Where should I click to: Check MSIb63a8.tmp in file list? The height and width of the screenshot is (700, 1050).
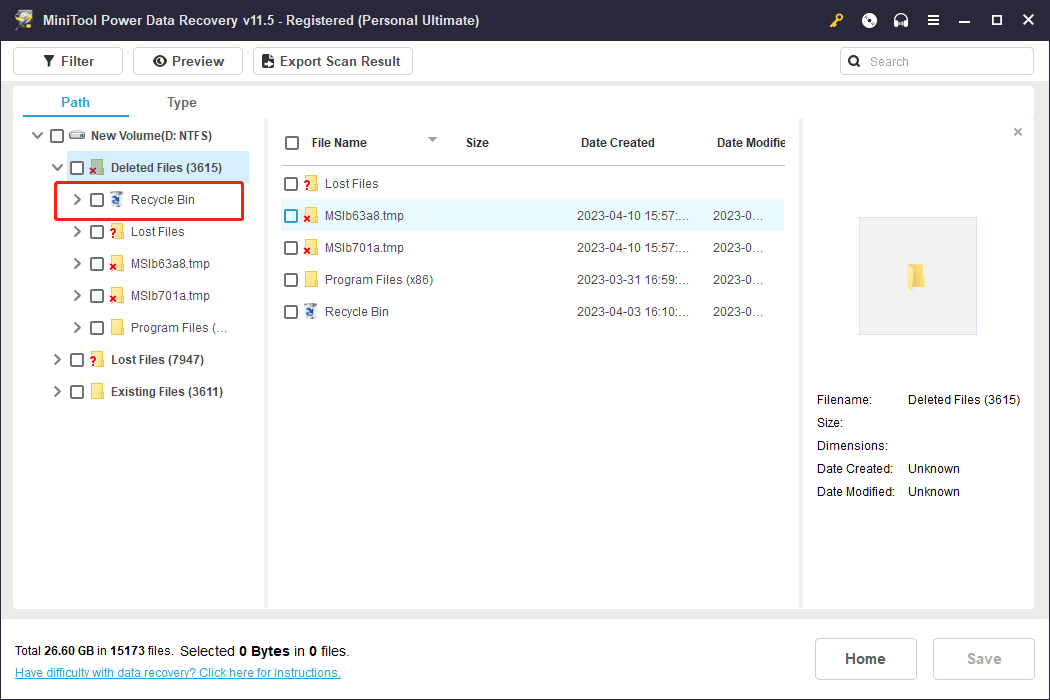[291, 216]
